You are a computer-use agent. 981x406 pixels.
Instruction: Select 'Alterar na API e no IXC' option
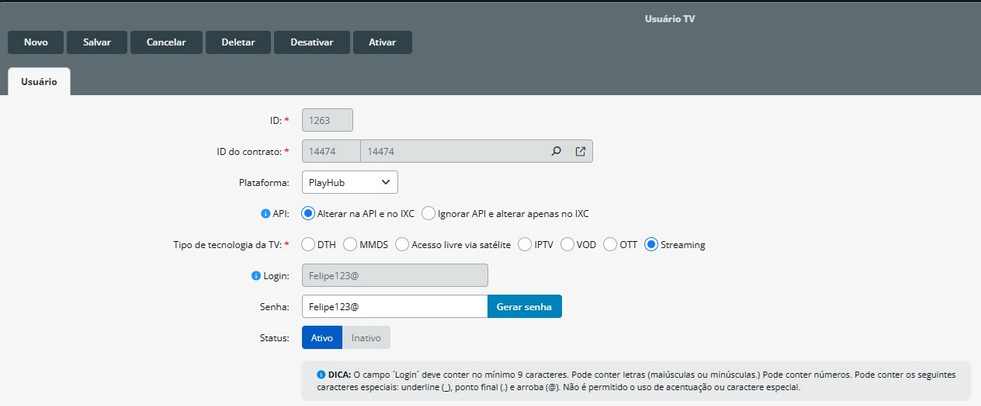click(x=309, y=213)
